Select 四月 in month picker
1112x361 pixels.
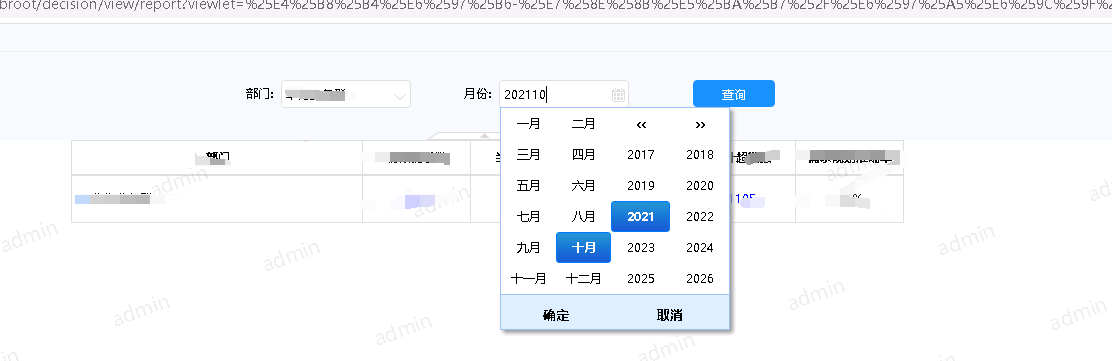pyautogui.click(x=583, y=155)
